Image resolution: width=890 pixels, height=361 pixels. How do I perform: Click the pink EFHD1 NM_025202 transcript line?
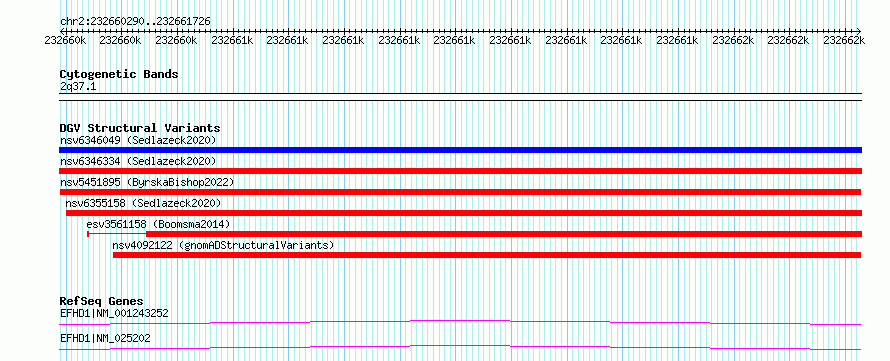coord(460,347)
